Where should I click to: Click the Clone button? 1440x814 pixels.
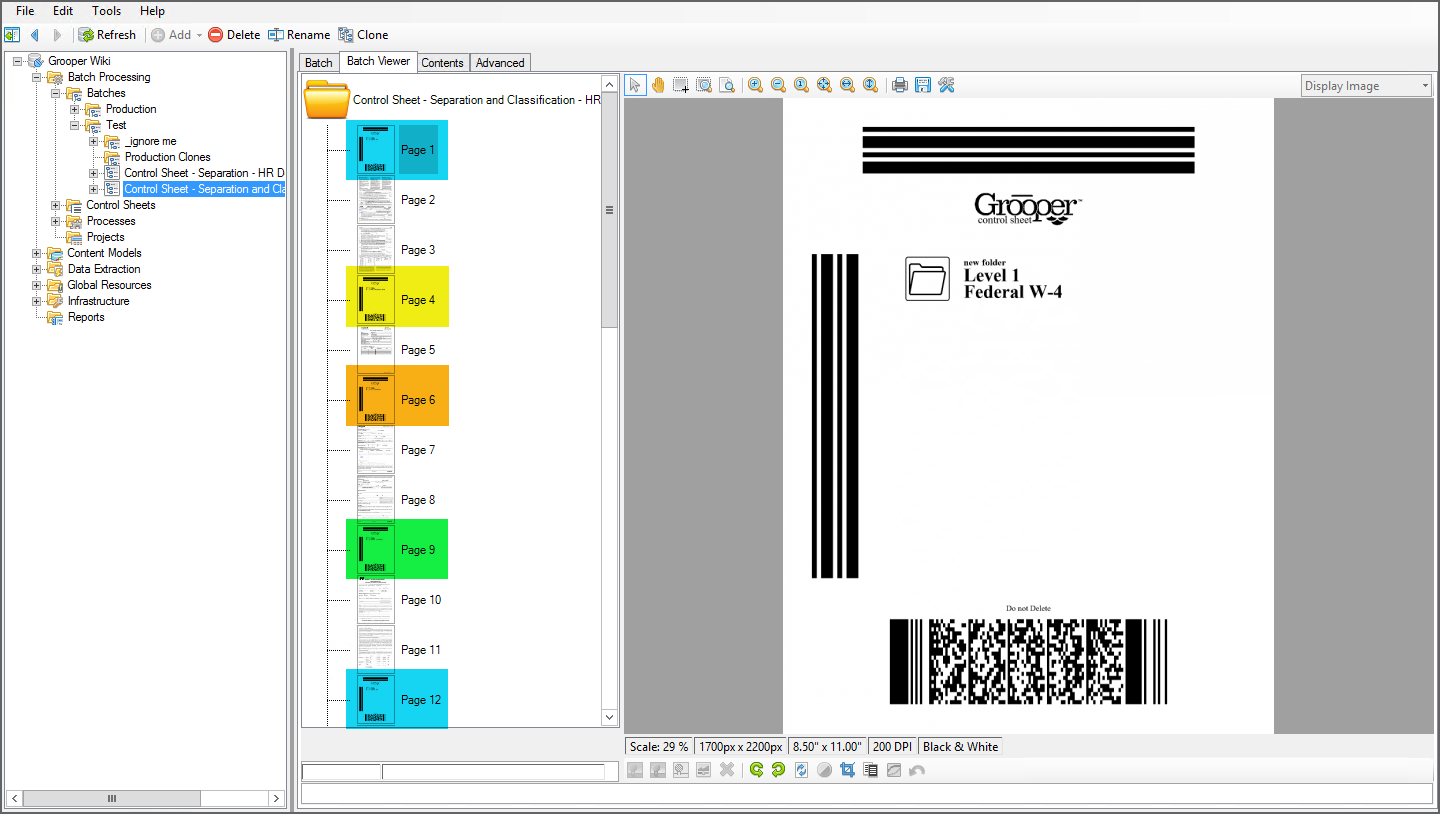pyautogui.click(x=363, y=35)
